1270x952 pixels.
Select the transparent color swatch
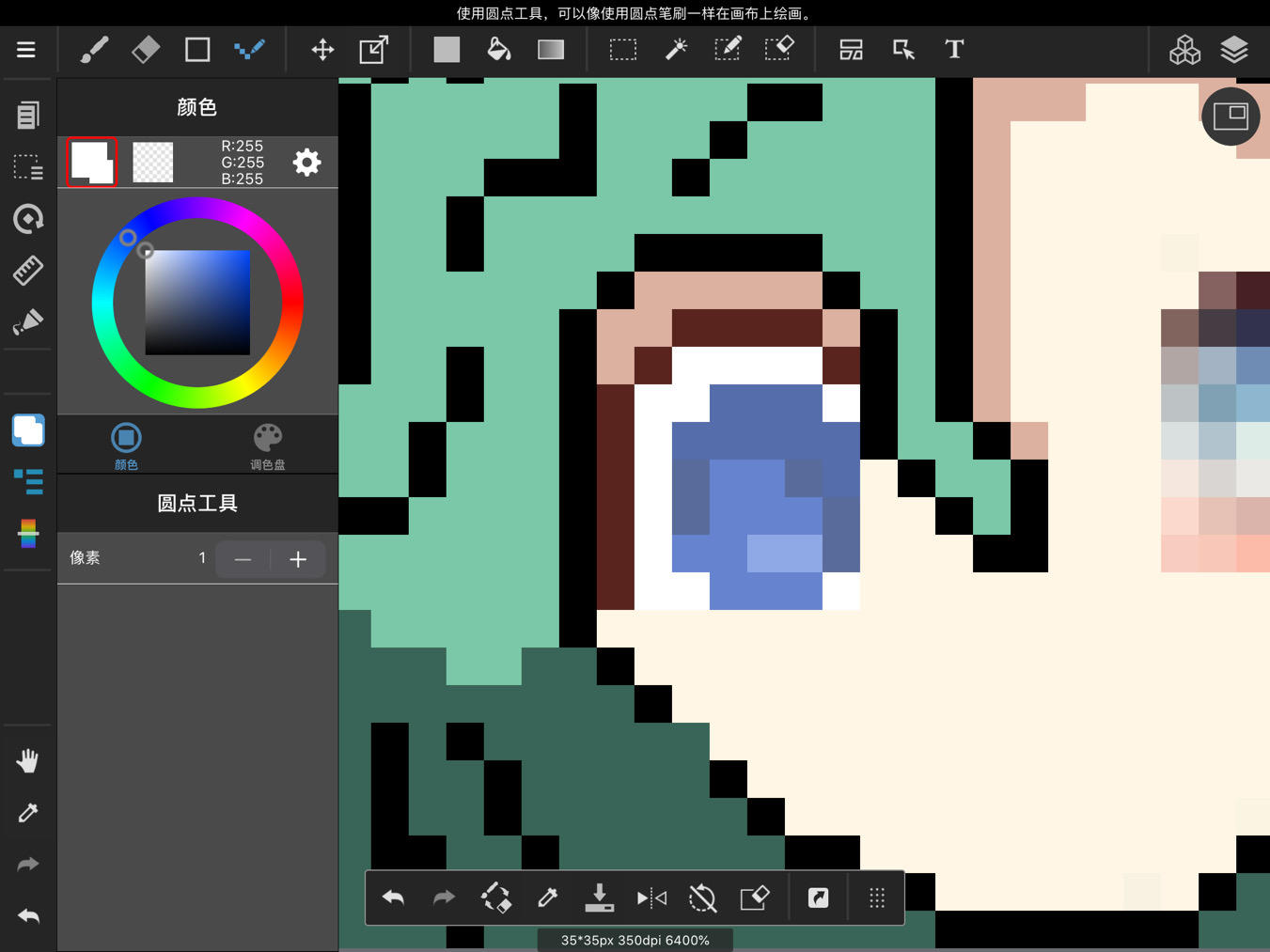pos(153,163)
